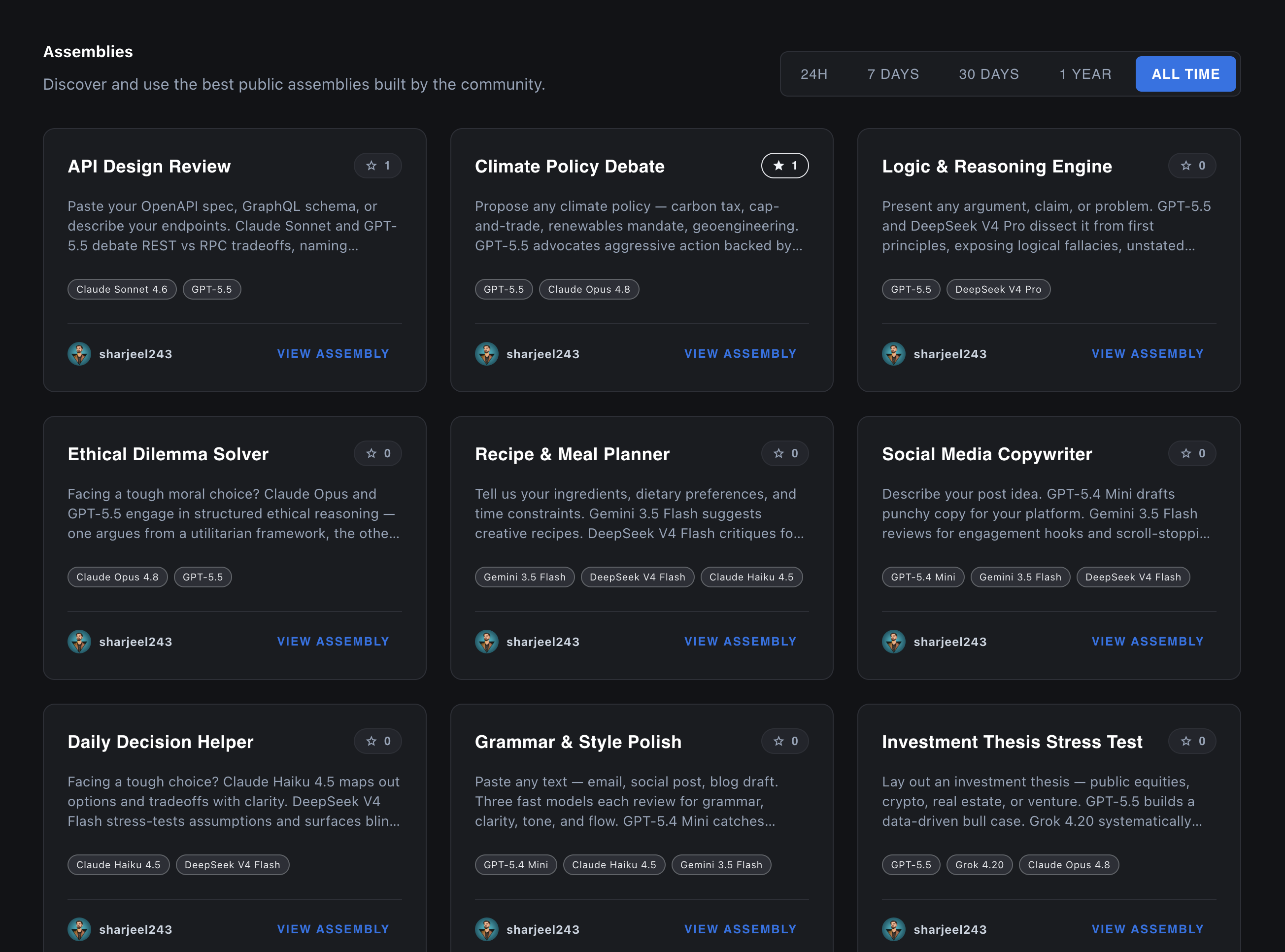Open the Grammar & Style Polish title
1285x952 pixels.
[578, 741]
